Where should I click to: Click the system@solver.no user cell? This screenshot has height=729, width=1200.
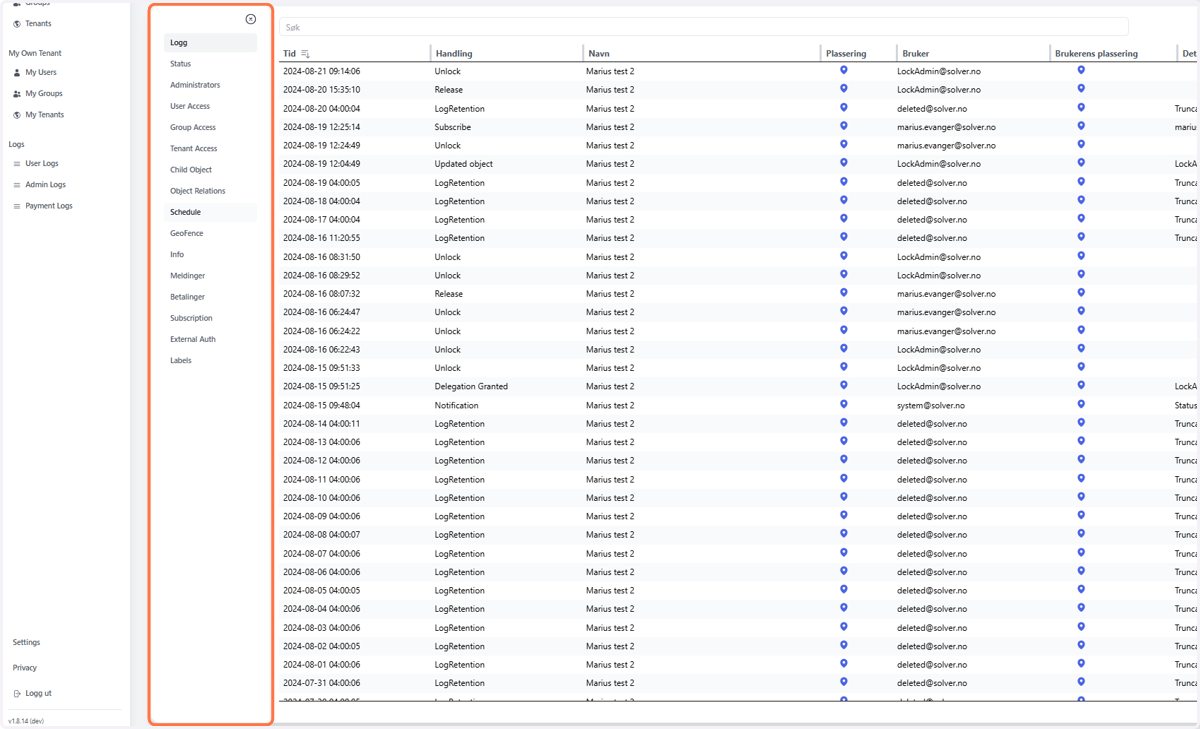point(931,406)
